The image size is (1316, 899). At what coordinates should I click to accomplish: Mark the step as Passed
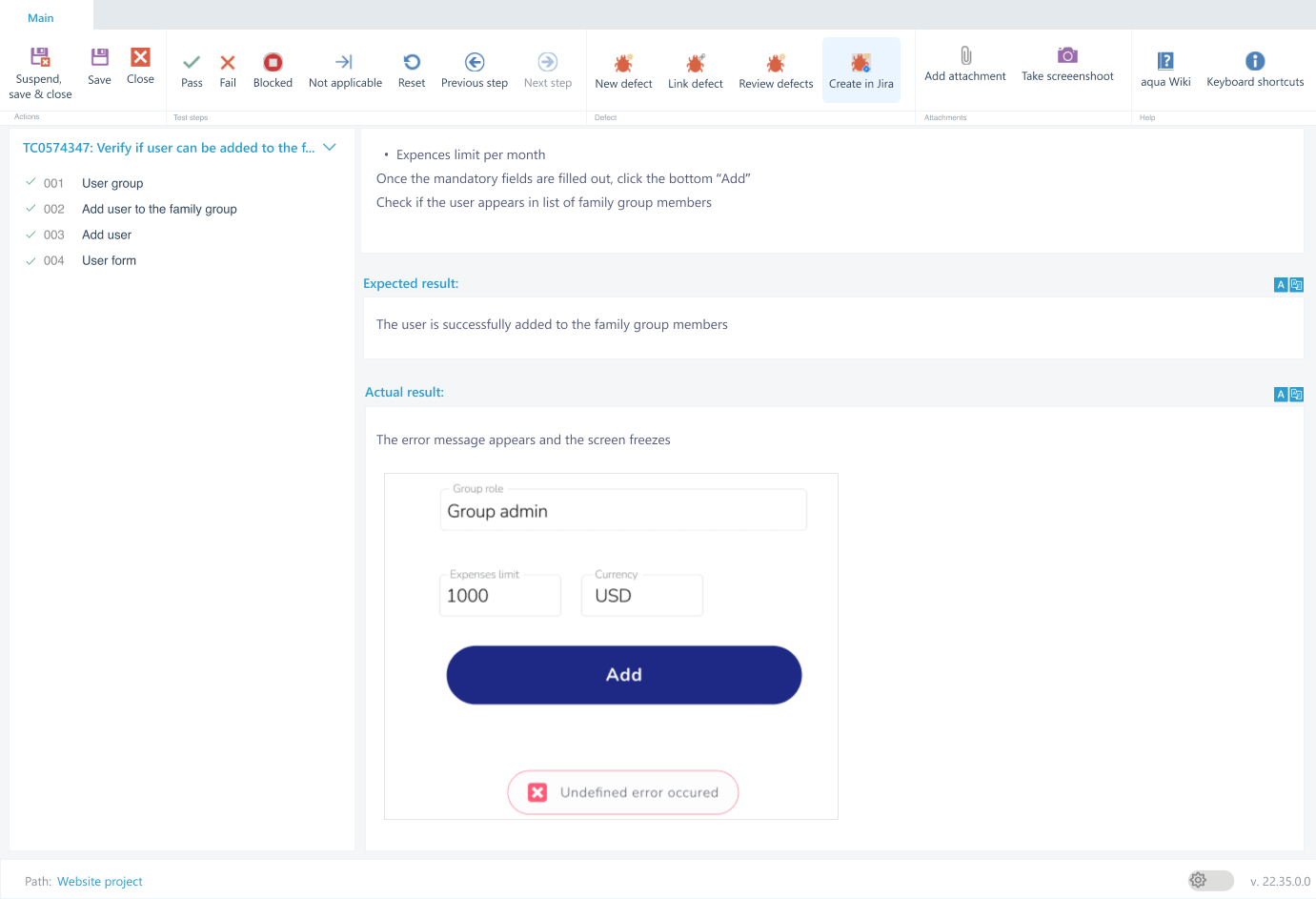(192, 69)
